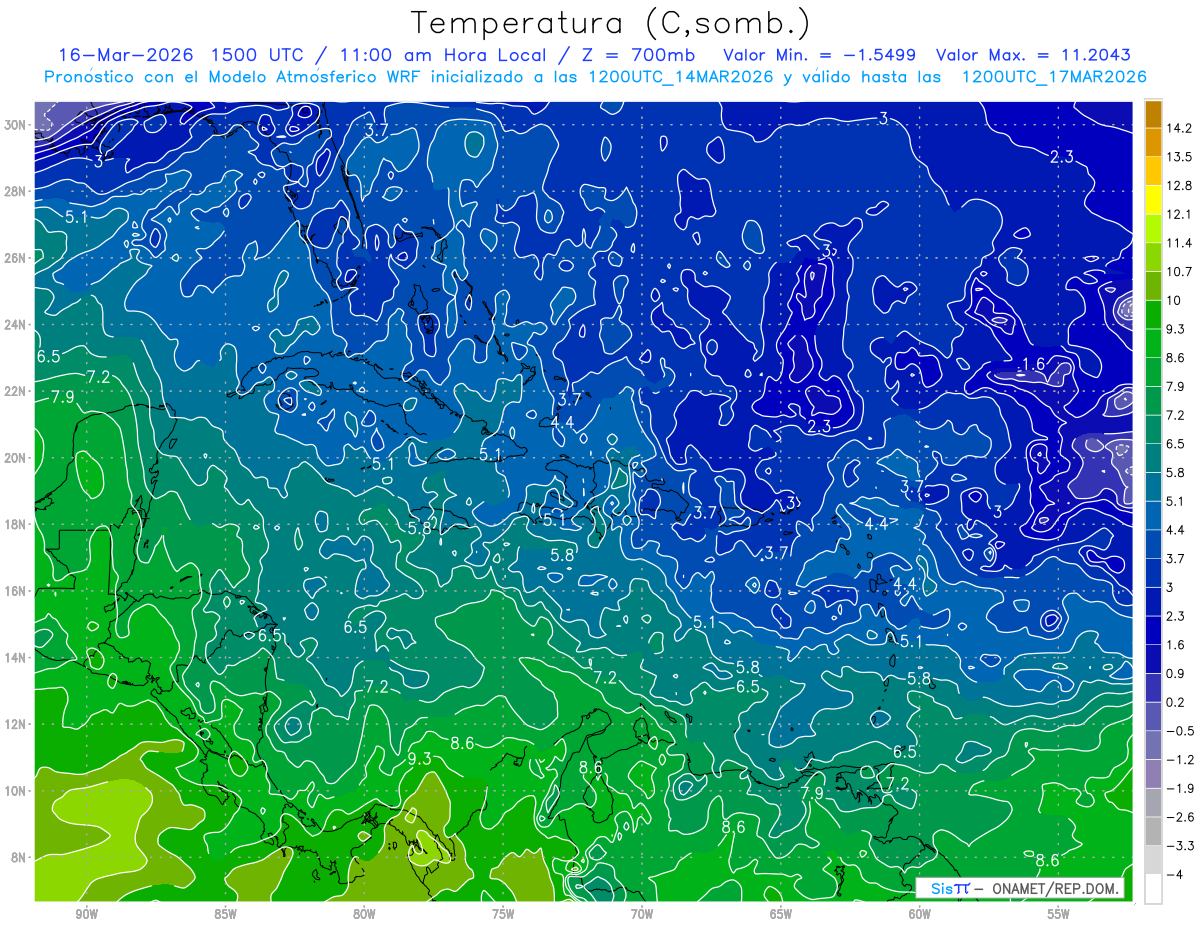The width and height of the screenshot is (1200, 927).
Task: Click the 80W longitude axis label
Action: click(364, 914)
